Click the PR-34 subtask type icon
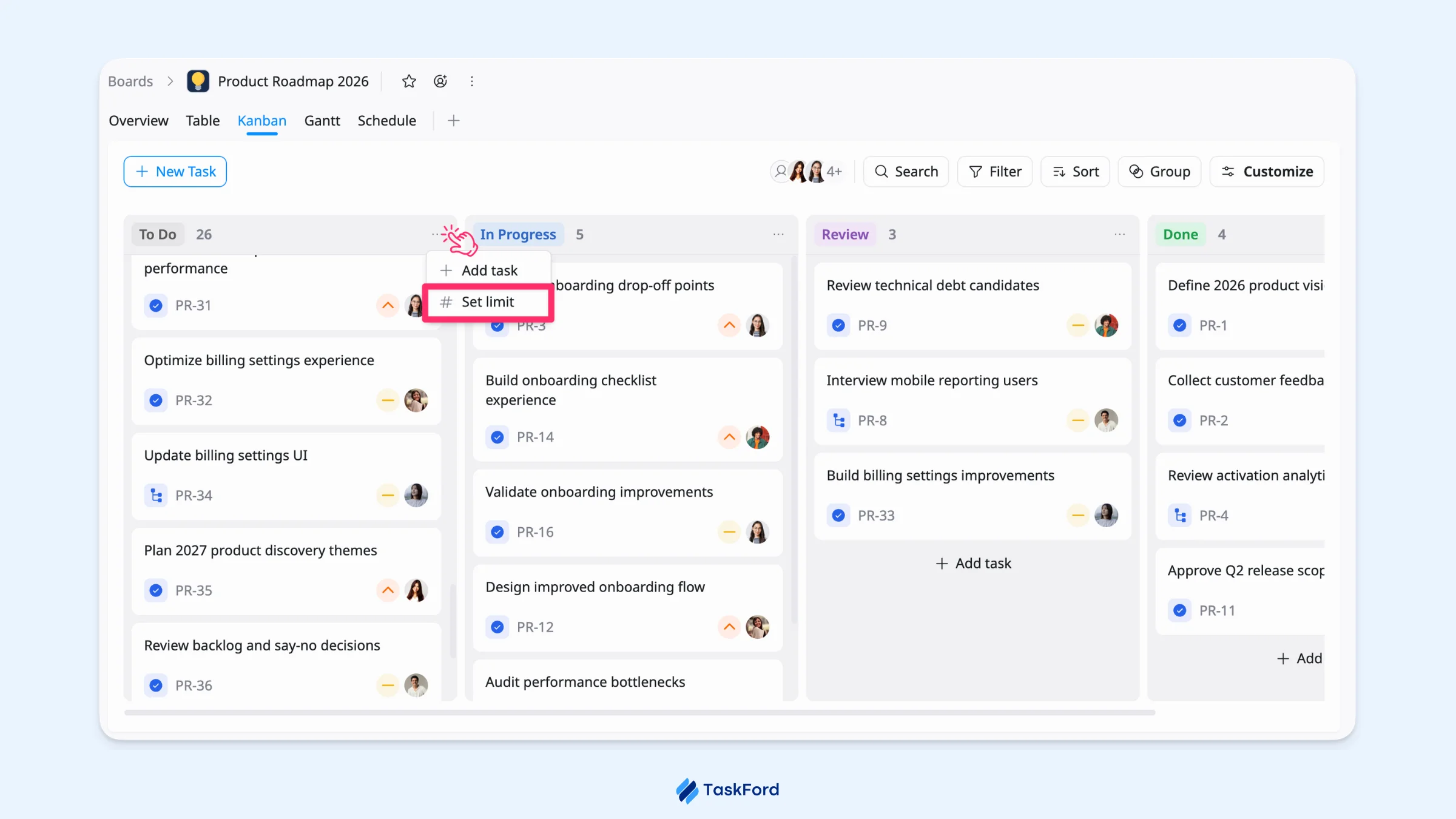 click(156, 496)
